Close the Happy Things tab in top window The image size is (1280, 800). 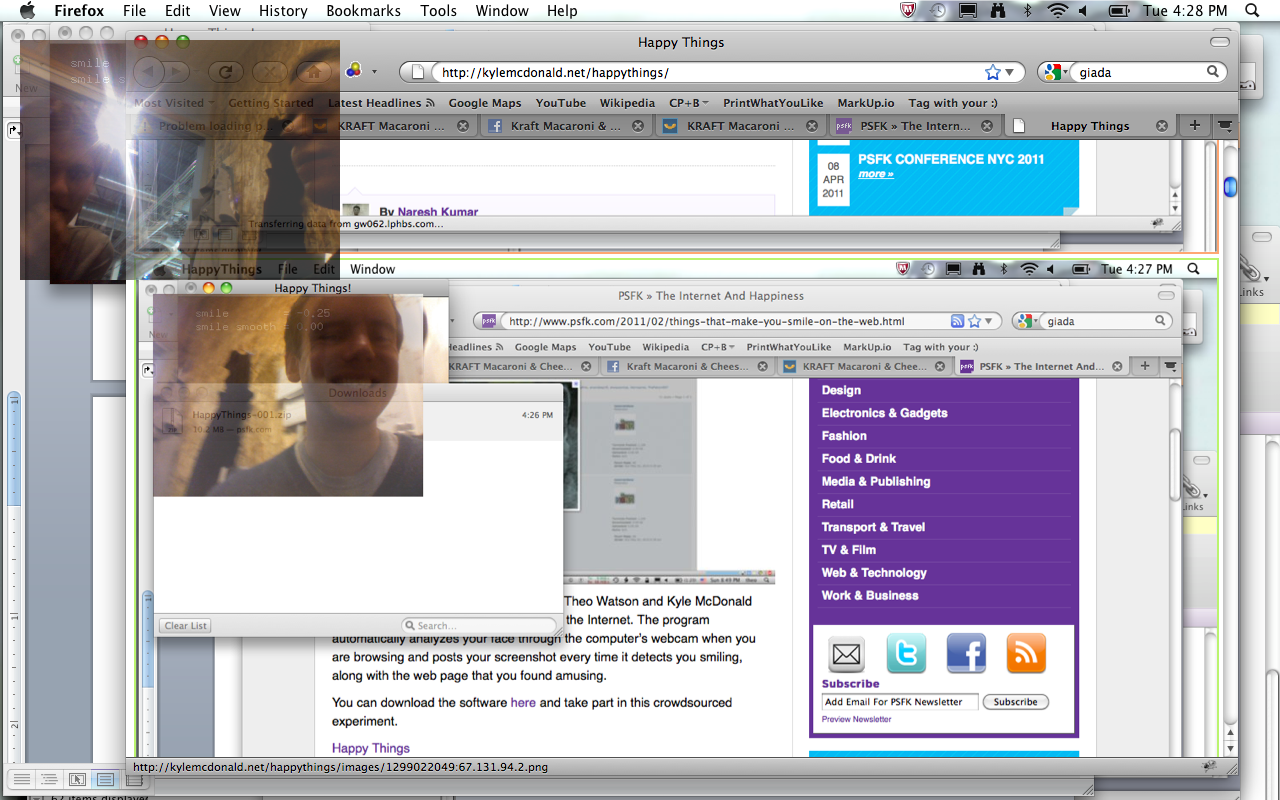point(1162,126)
